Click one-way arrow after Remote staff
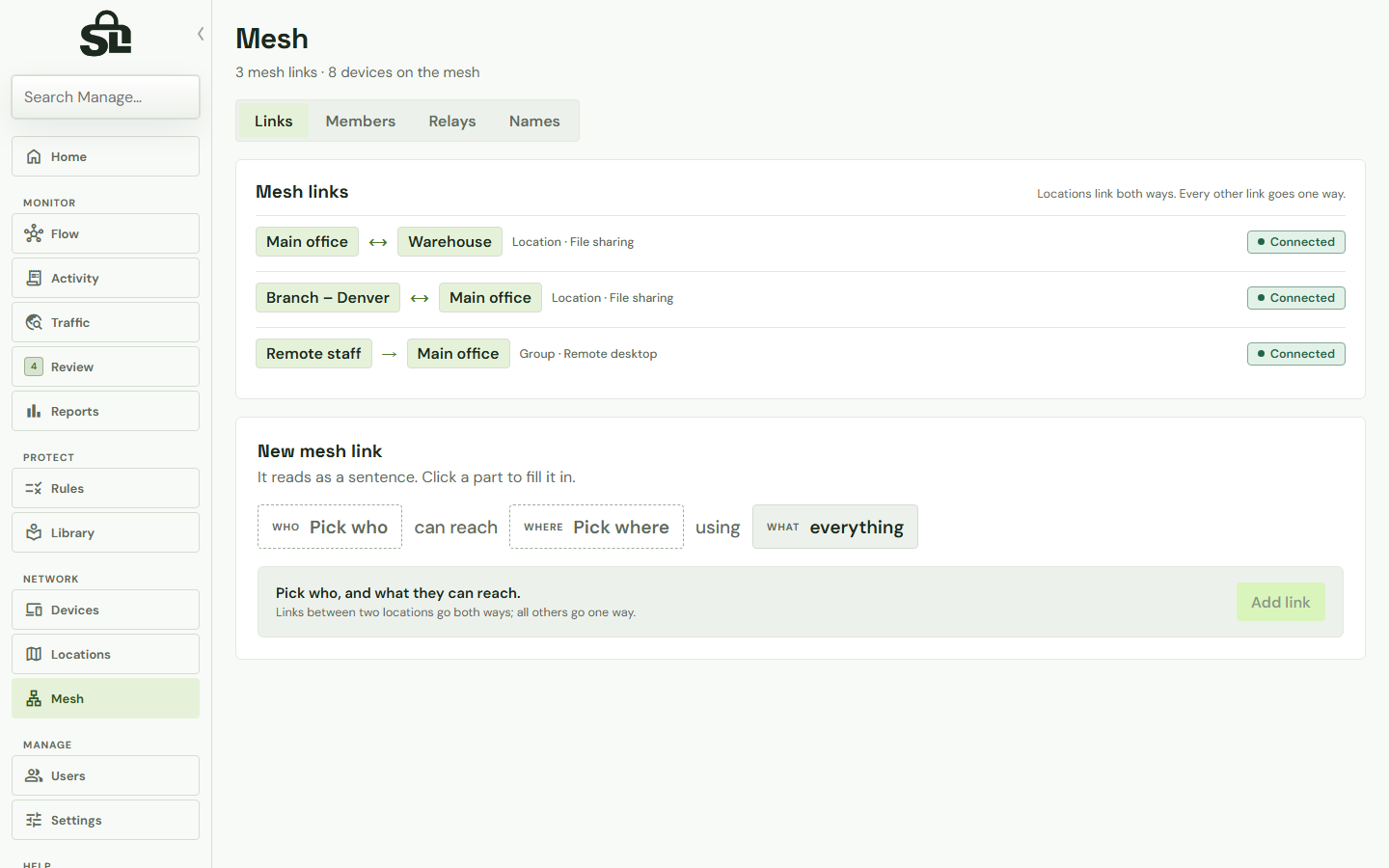 click(x=390, y=354)
